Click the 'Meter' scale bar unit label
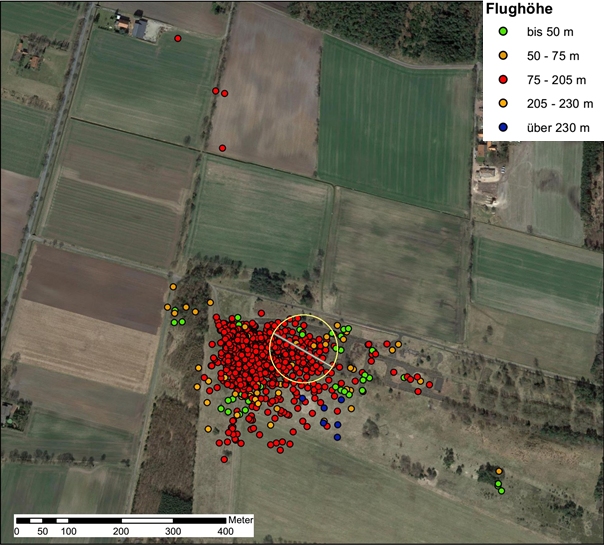Image resolution: width=604 pixels, height=545 pixels. (241, 520)
